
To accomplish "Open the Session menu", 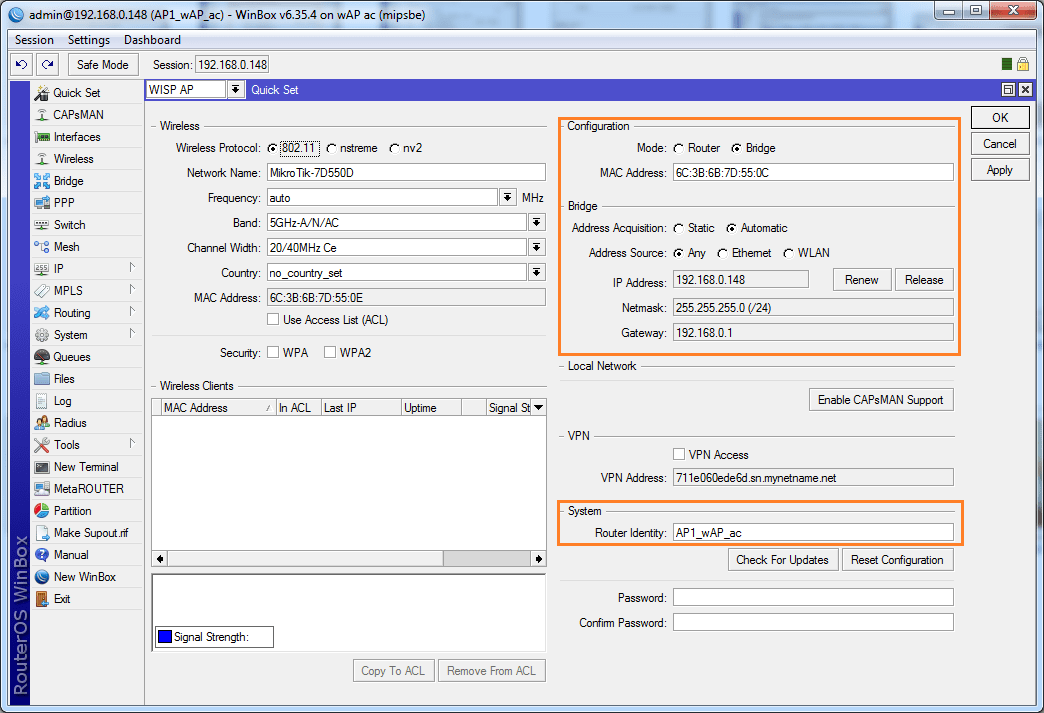I will coord(35,40).
